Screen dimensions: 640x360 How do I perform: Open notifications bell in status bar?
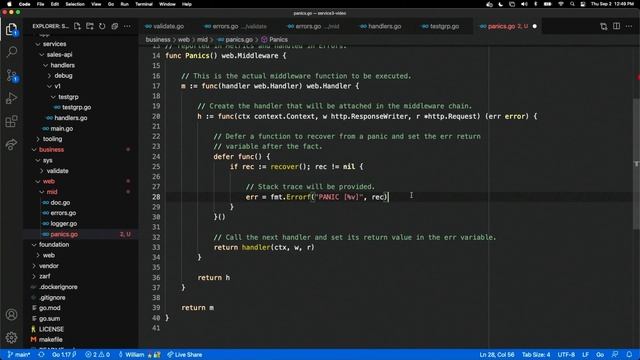click(629, 355)
